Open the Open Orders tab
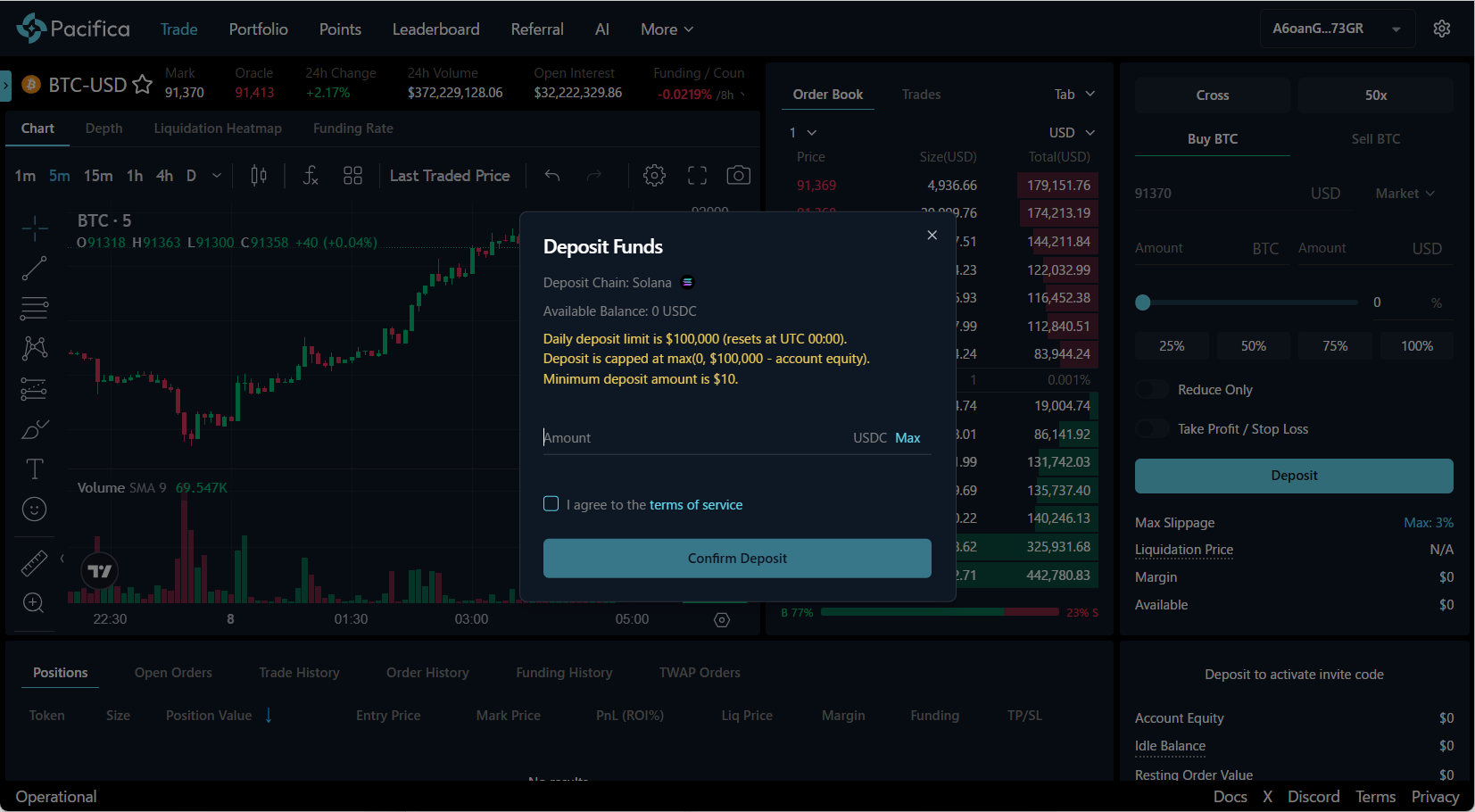 tap(173, 673)
